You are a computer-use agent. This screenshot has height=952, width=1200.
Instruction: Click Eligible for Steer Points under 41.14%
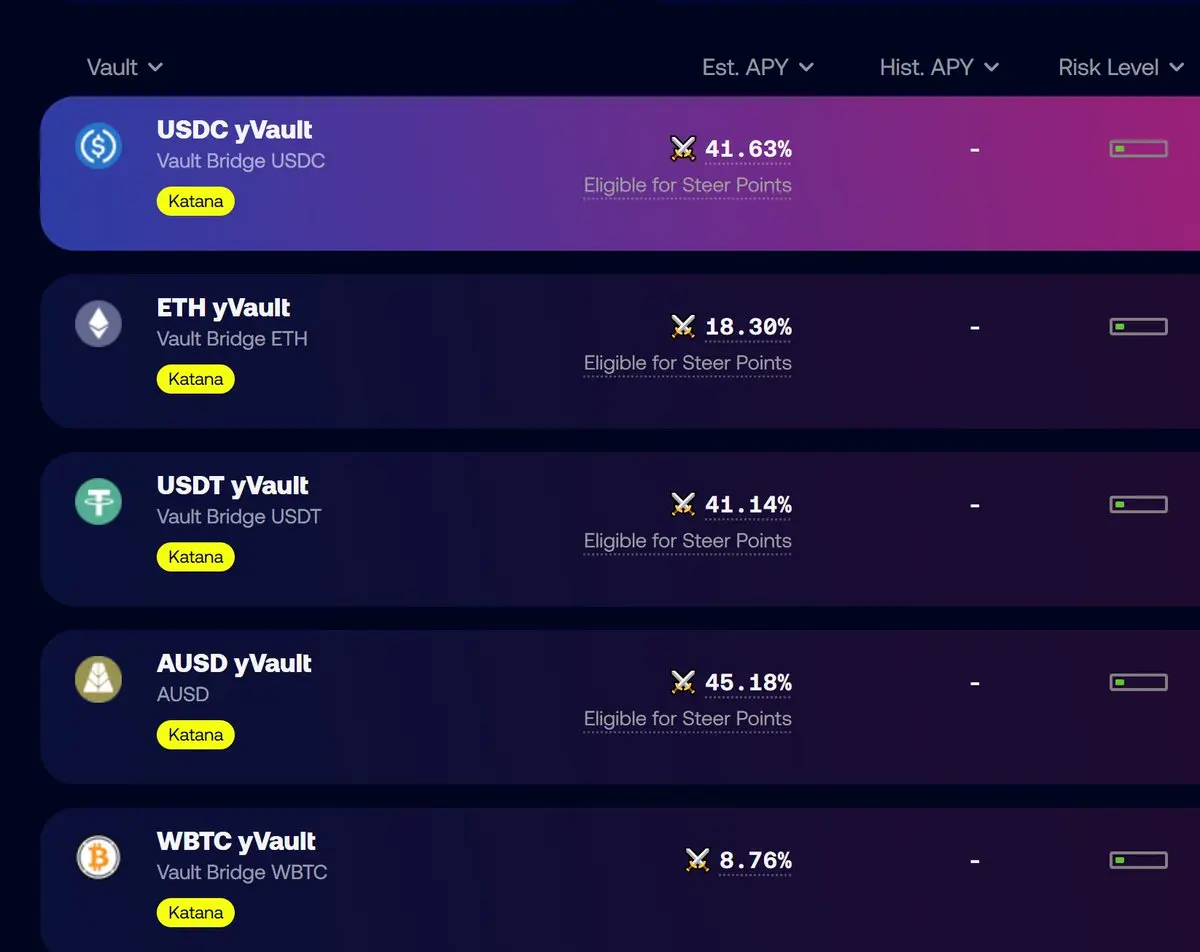coord(687,541)
